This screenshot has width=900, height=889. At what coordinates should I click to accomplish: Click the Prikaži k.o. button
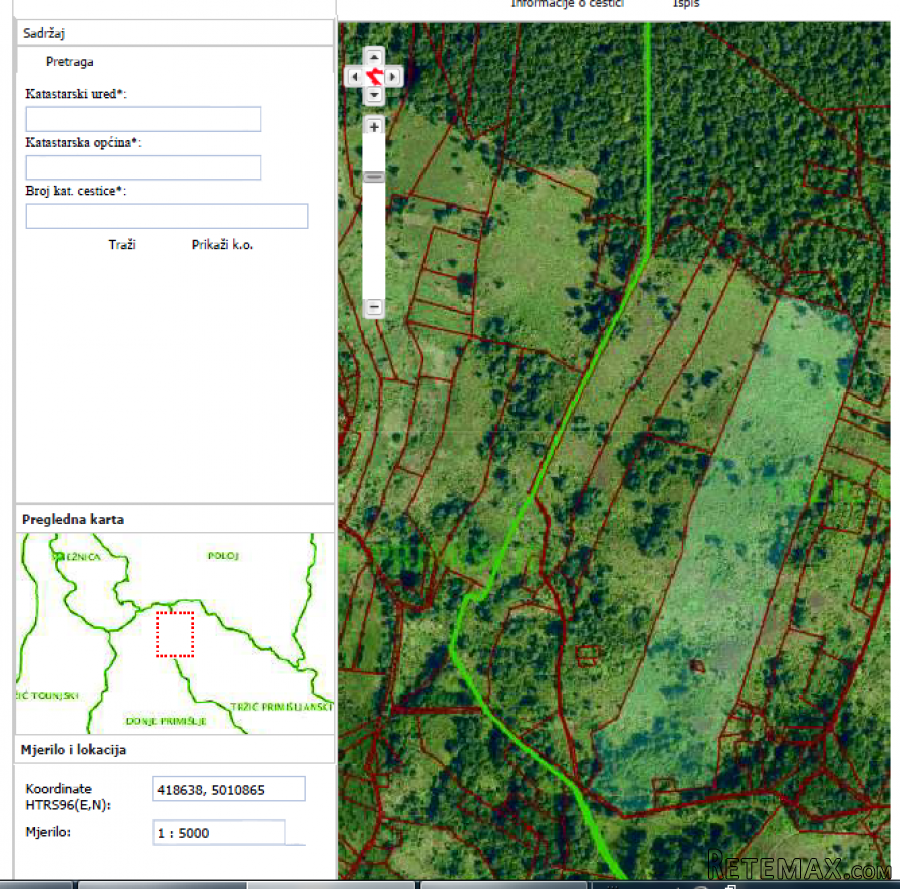tap(222, 245)
